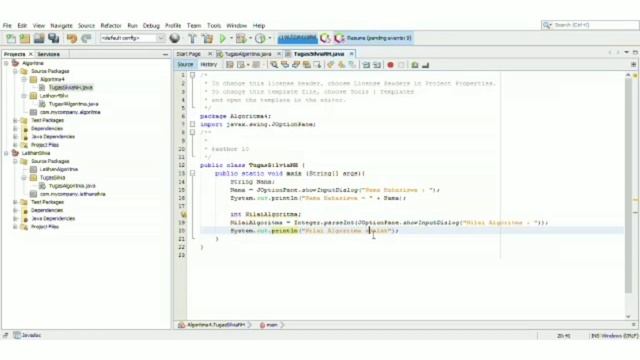Switch to the Services panel tab
Image resolution: width=640 pixels, height=360 pixels.
48,54
